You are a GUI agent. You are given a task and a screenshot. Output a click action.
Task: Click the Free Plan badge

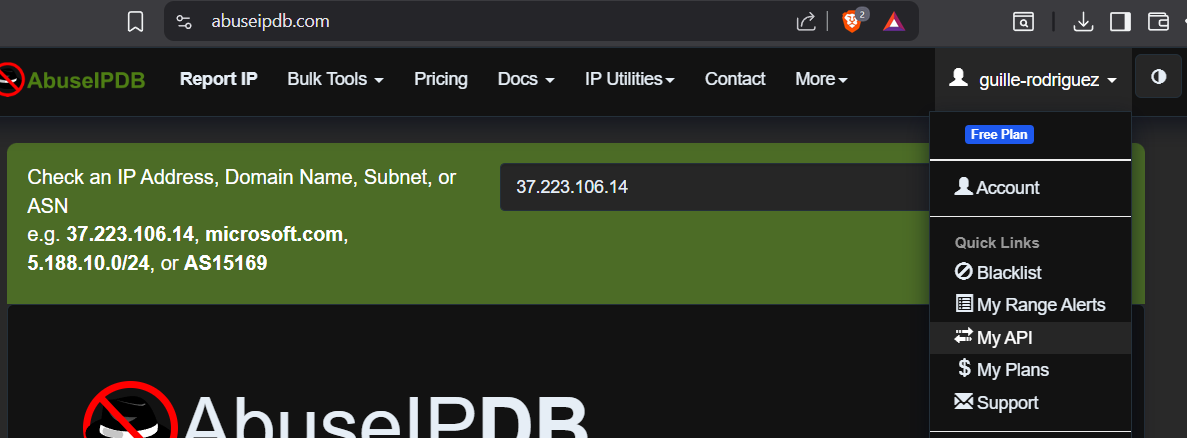999,134
